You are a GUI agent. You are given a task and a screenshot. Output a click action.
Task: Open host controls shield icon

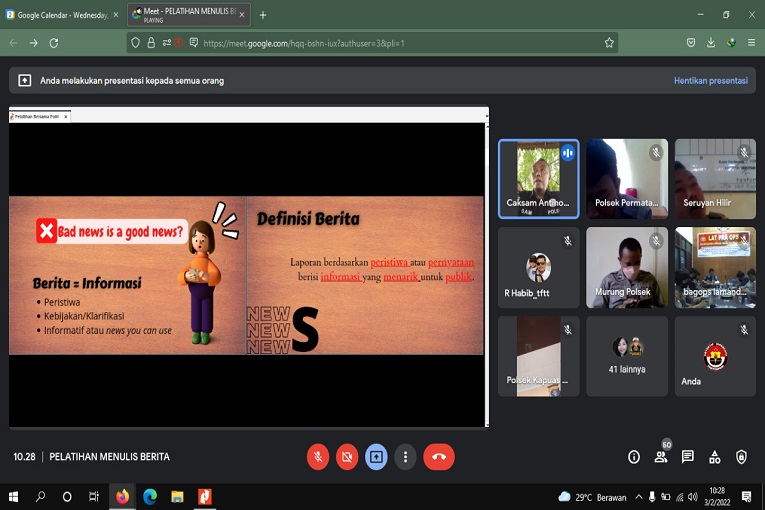pyautogui.click(x=741, y=457)
